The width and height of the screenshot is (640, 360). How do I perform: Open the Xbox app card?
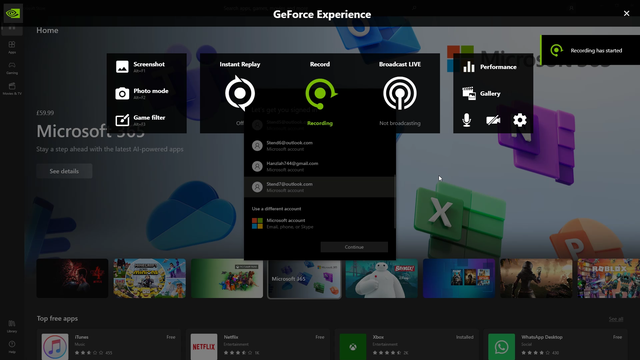407,345
